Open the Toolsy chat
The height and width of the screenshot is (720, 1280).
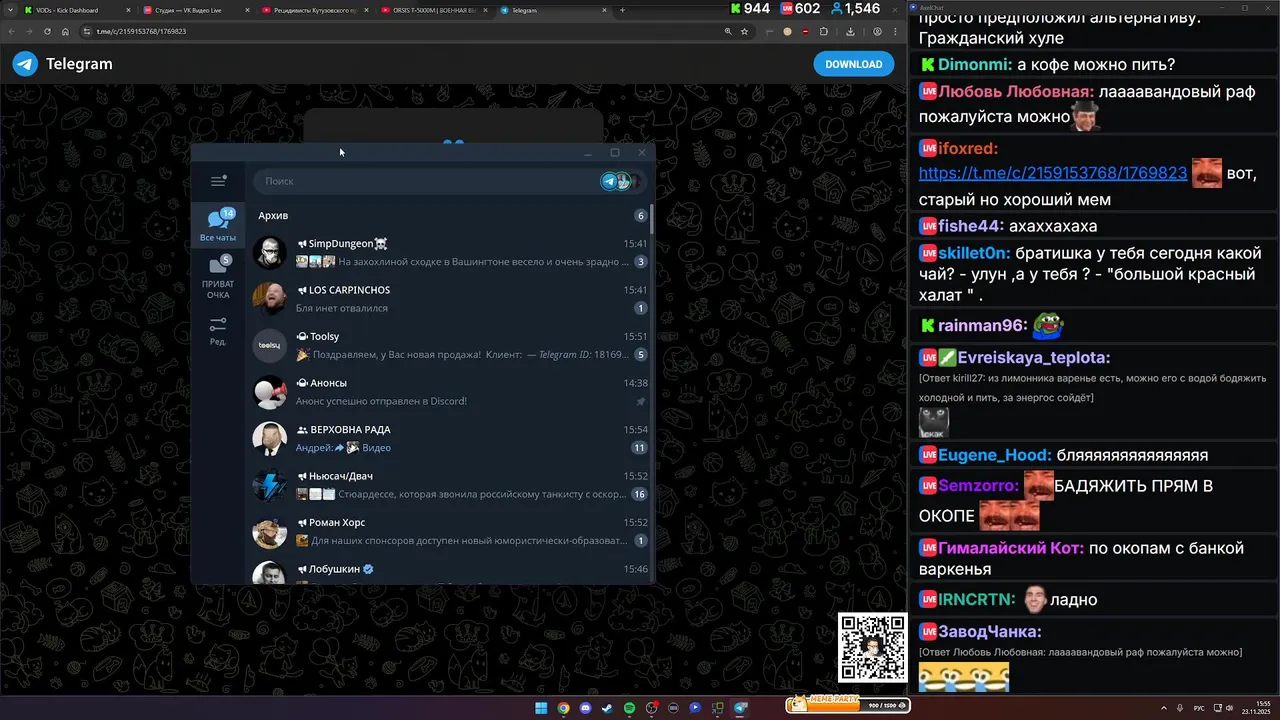(450, 345)
